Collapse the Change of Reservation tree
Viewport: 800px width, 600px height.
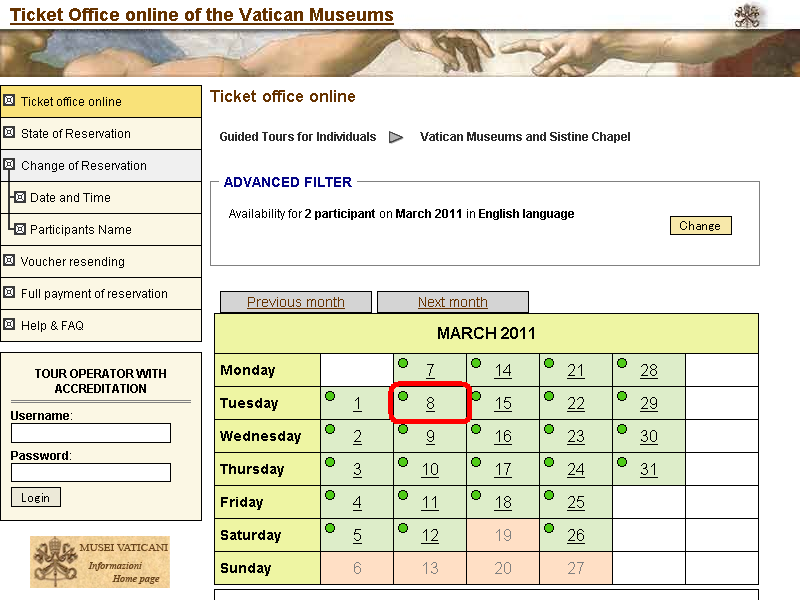[x=9, y=164]
